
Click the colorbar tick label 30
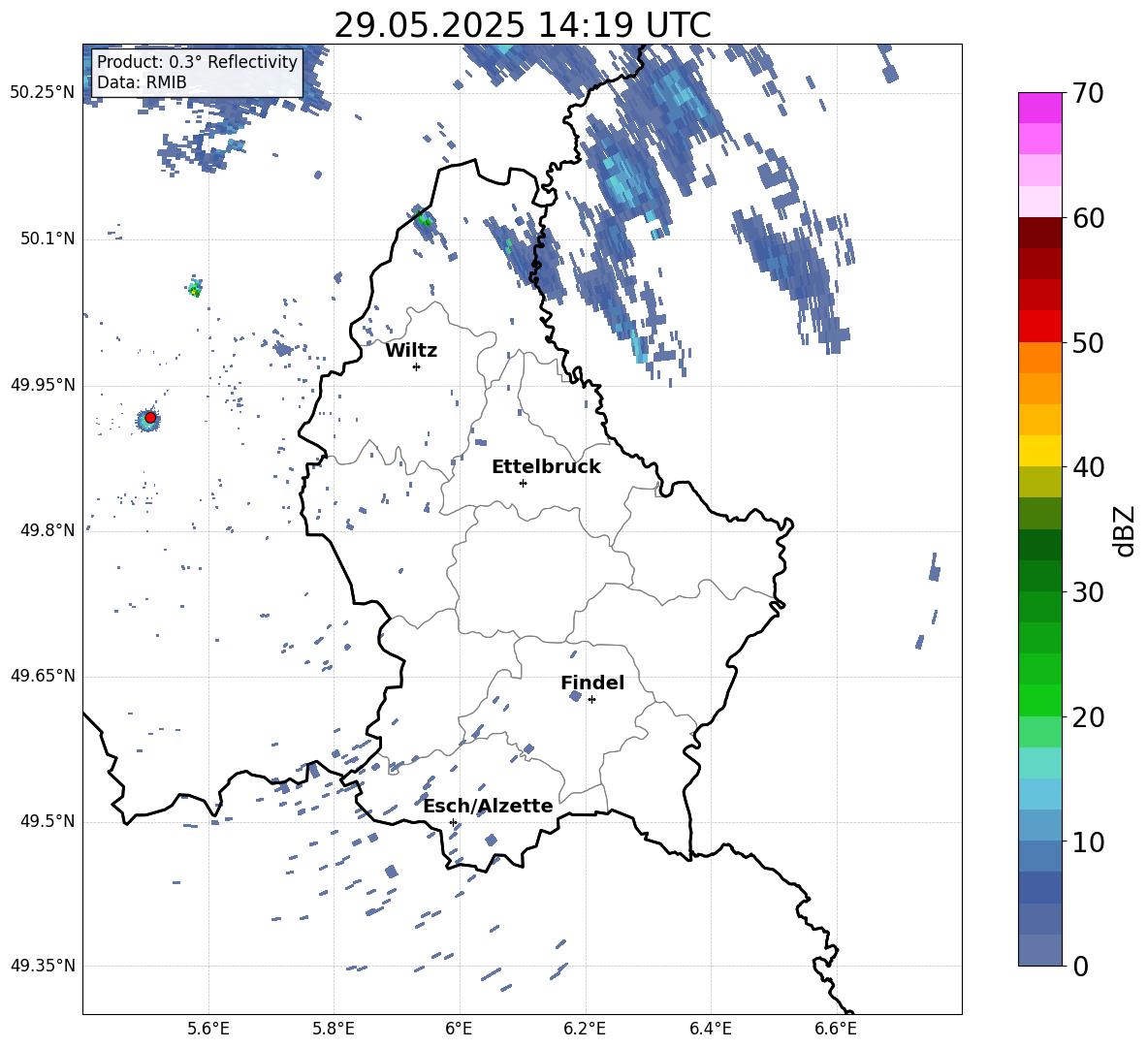(x=1088, y=592)
